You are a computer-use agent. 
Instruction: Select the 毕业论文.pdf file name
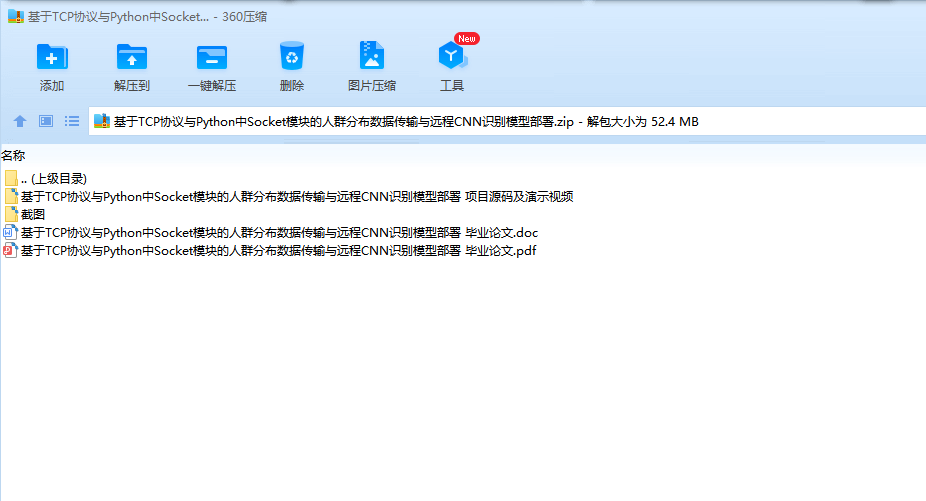point(278,250)
